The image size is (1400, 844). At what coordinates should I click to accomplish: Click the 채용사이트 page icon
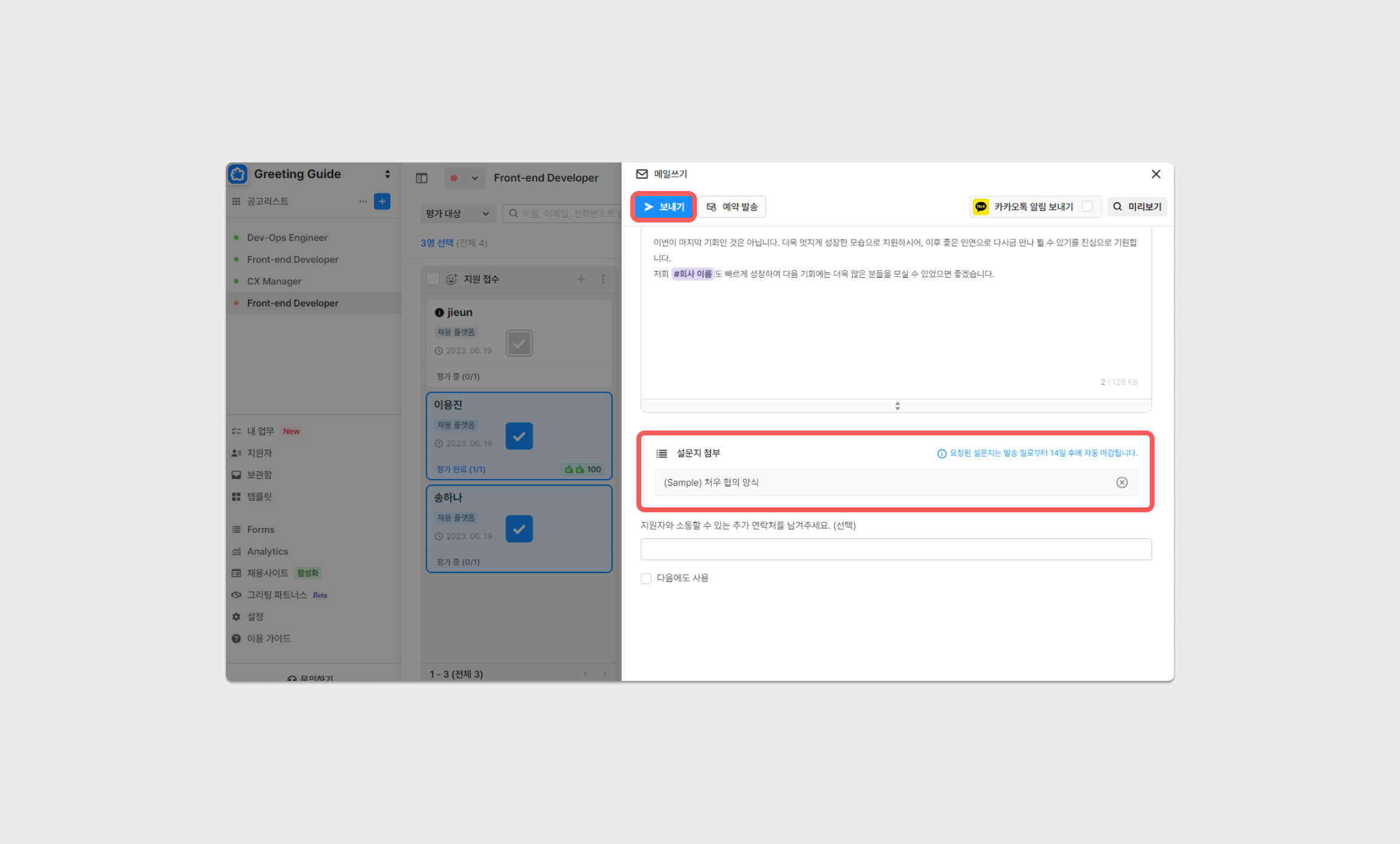tap(236, 573)
